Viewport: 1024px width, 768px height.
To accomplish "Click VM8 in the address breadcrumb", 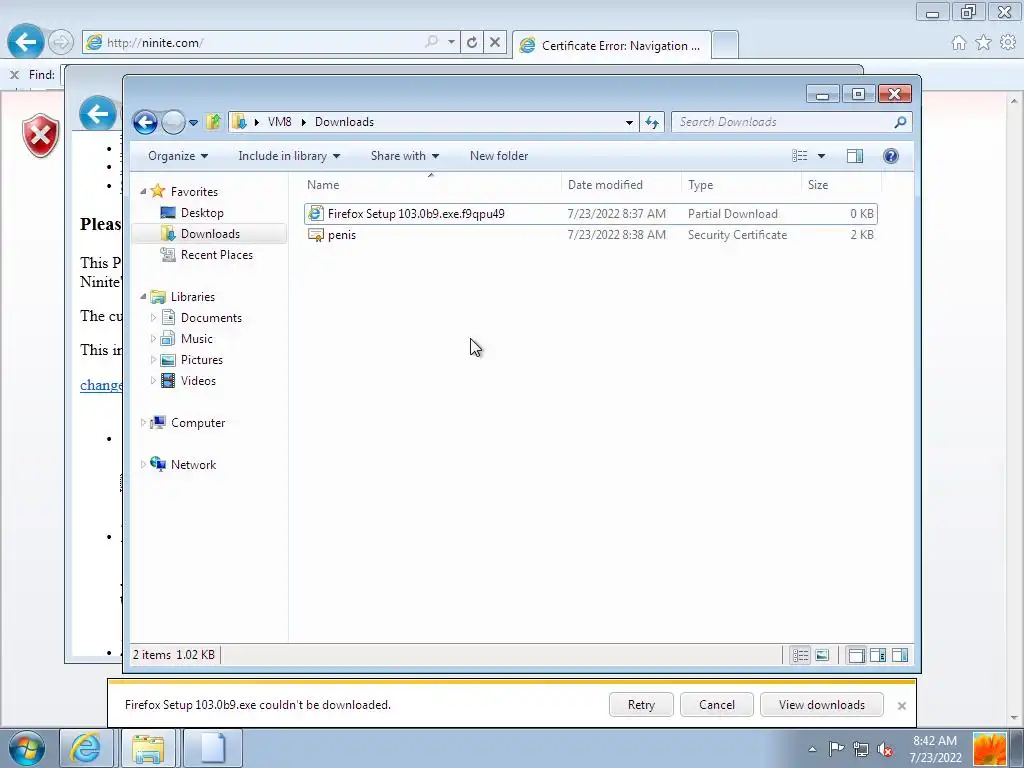I will pyautogui.click(x=280, y=122).
